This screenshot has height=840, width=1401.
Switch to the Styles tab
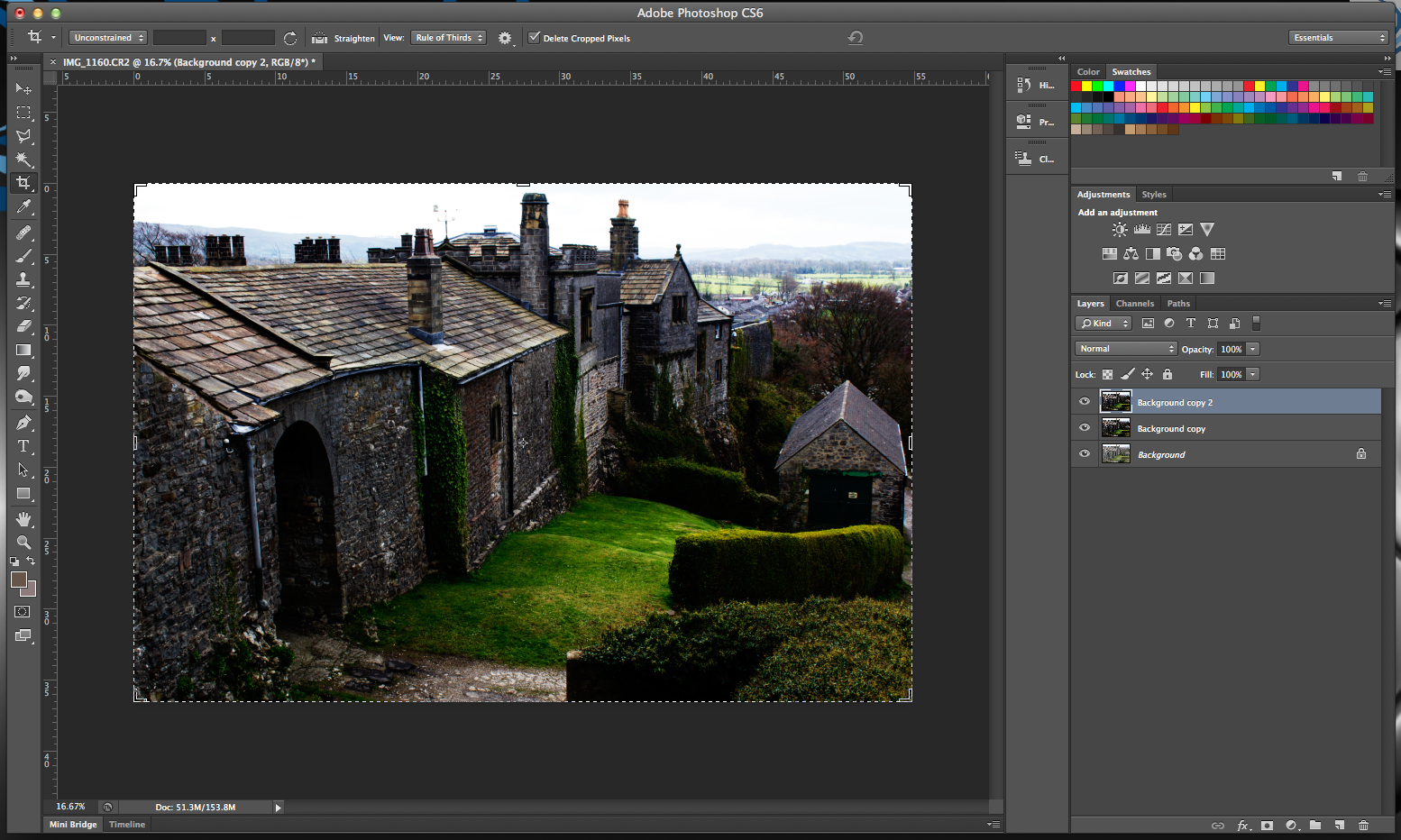(1154, 194)
